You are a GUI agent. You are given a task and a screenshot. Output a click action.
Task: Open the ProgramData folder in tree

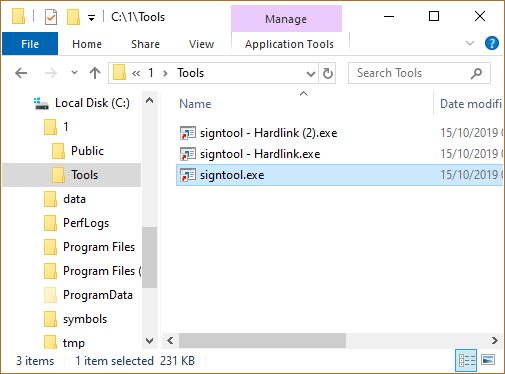point(98,295)
